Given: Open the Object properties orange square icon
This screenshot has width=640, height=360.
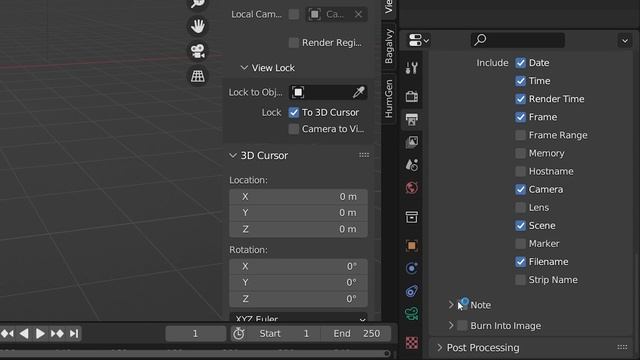Looking at the screenshot, I should (411, 246).
